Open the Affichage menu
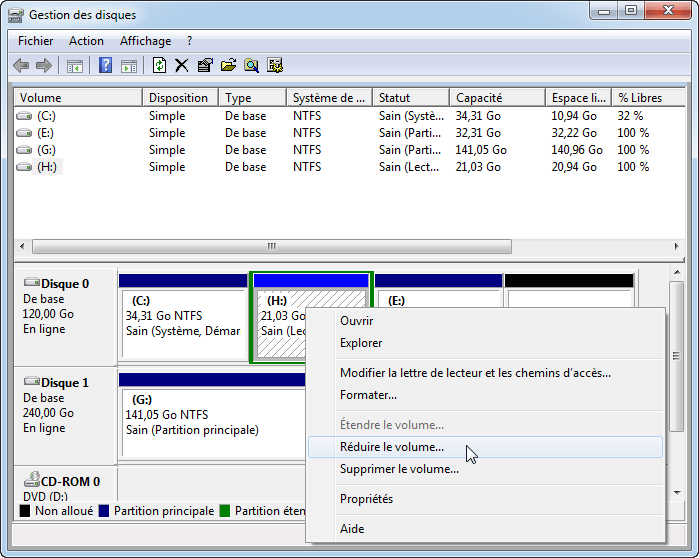This screenshot has height=558, width=699. pos(145,41)
